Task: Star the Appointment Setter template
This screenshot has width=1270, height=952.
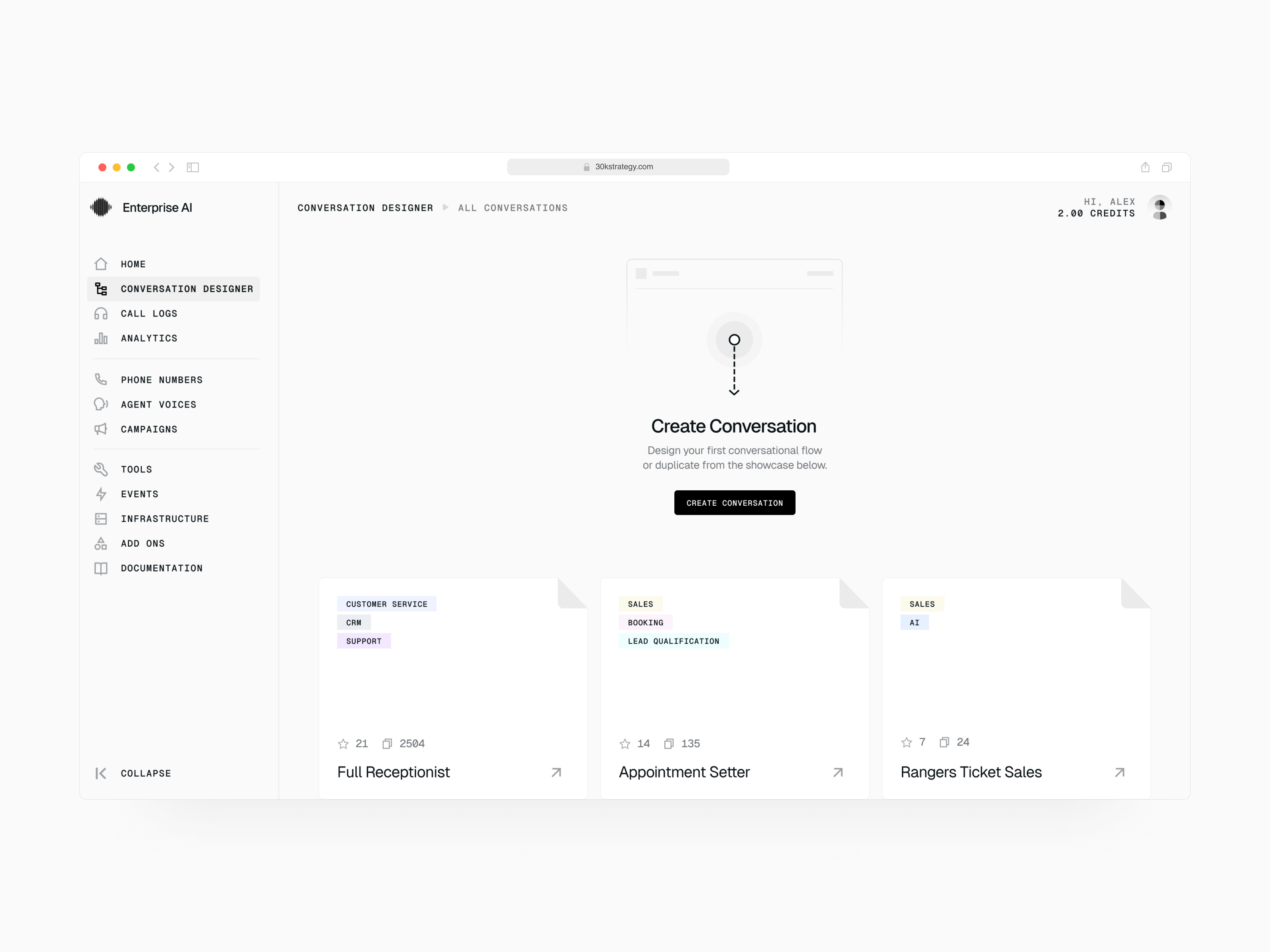Action: 625,744
